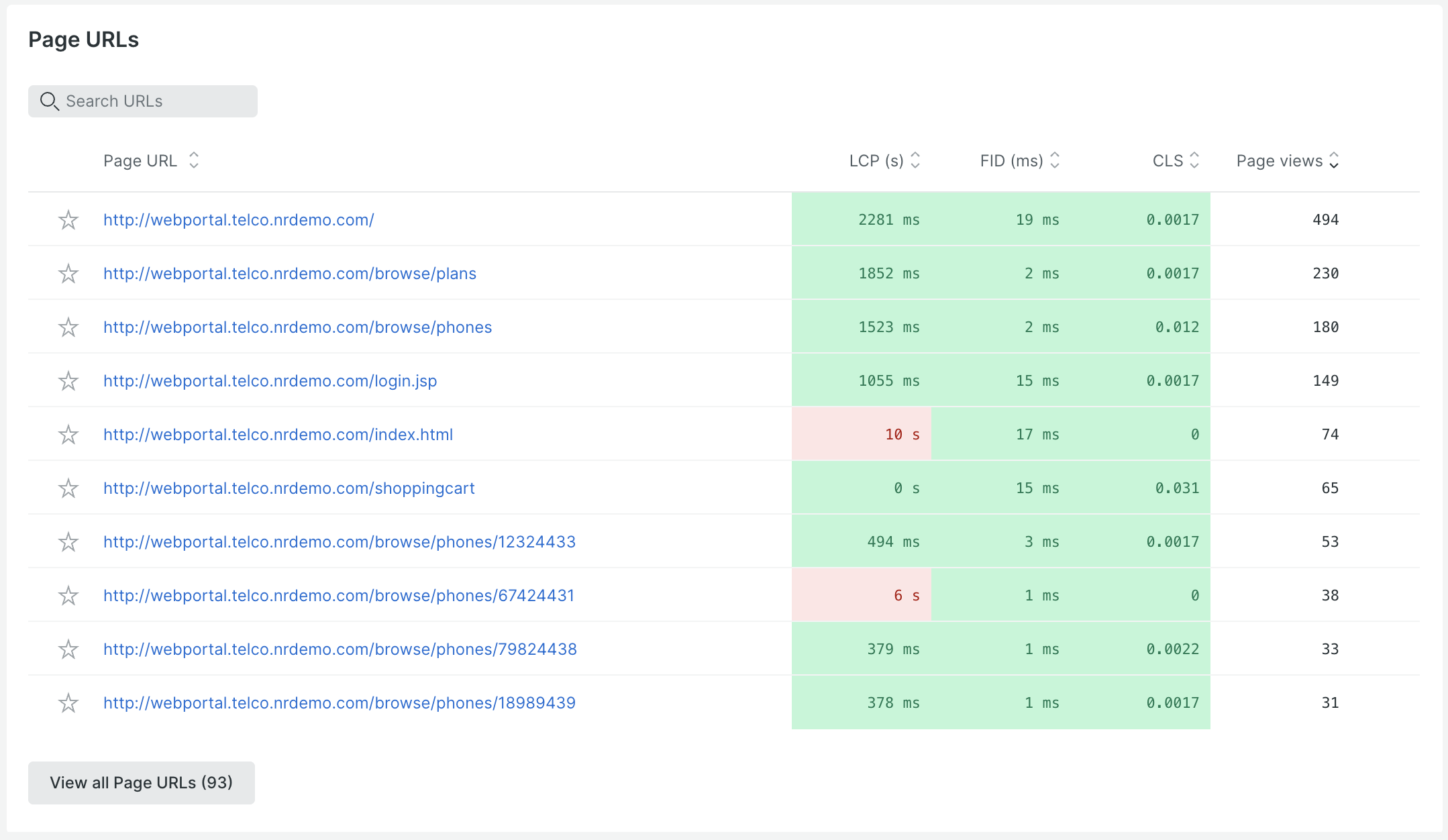This screenshot has height=840, width=1448.
Task: Favorite the browse/plans URL with star
Action: (x=68, y=274)
